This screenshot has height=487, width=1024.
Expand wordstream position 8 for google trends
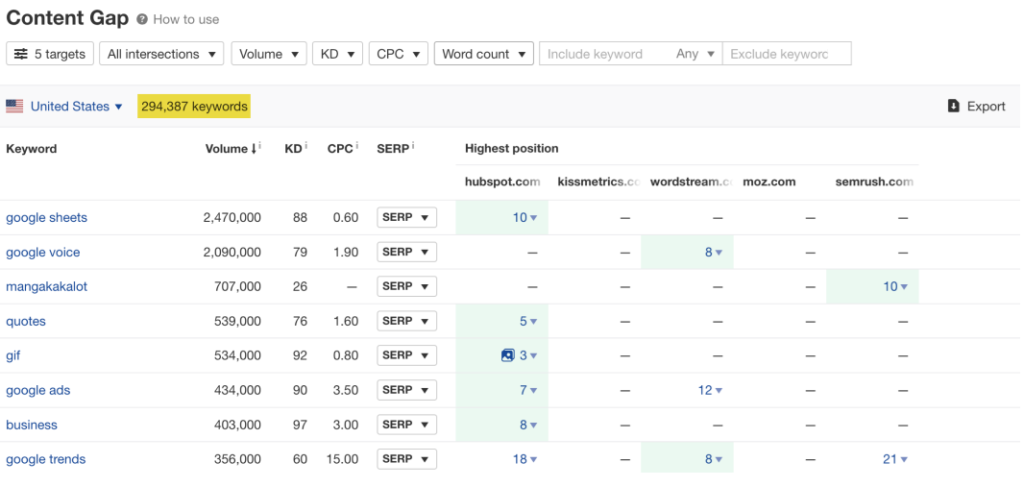coord(713,460)
